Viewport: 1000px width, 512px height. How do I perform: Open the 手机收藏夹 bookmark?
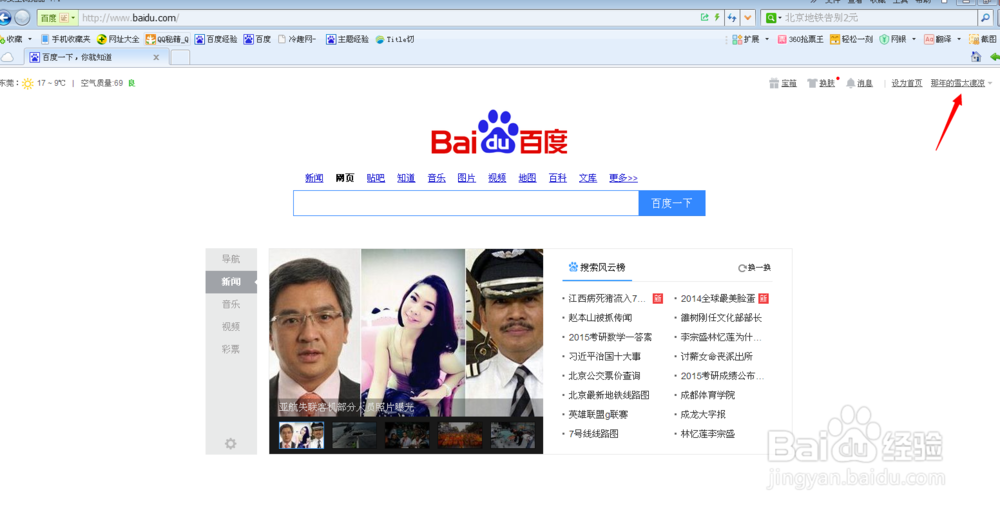point(66,40)
